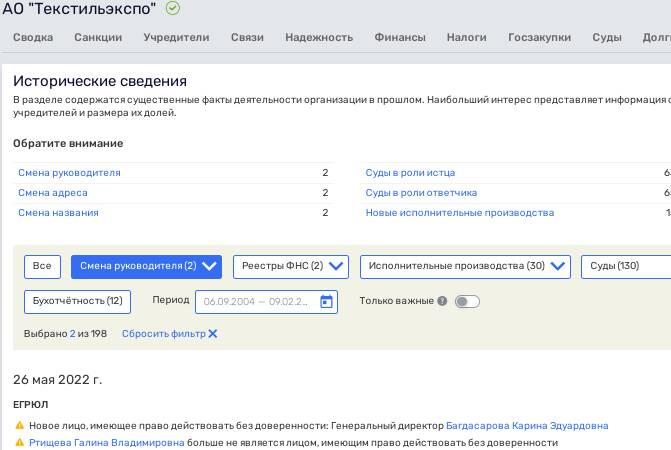Open the Сводка tab

(x=33, y=38)
